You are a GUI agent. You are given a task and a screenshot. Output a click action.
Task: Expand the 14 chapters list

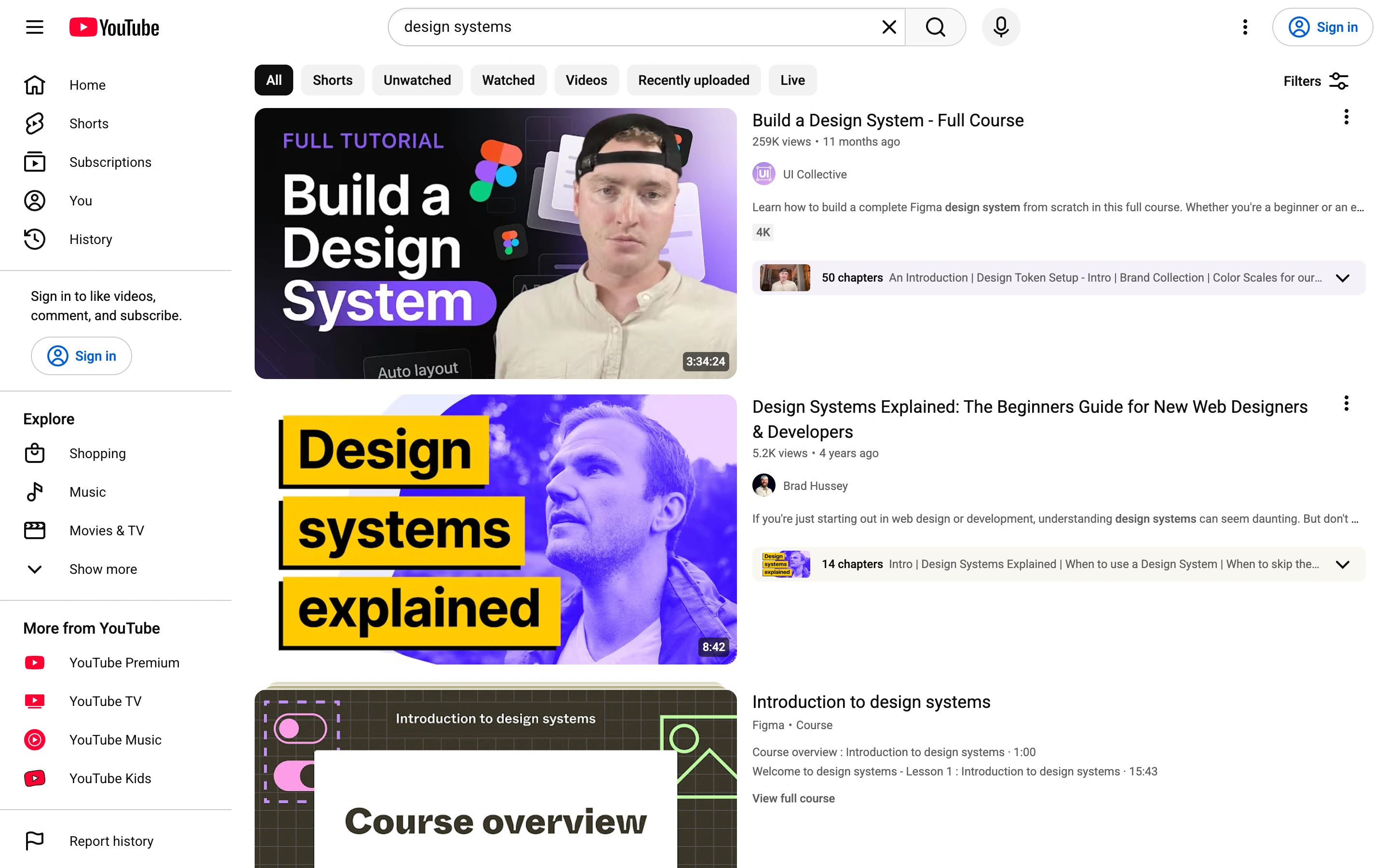tap(1343, 564)
